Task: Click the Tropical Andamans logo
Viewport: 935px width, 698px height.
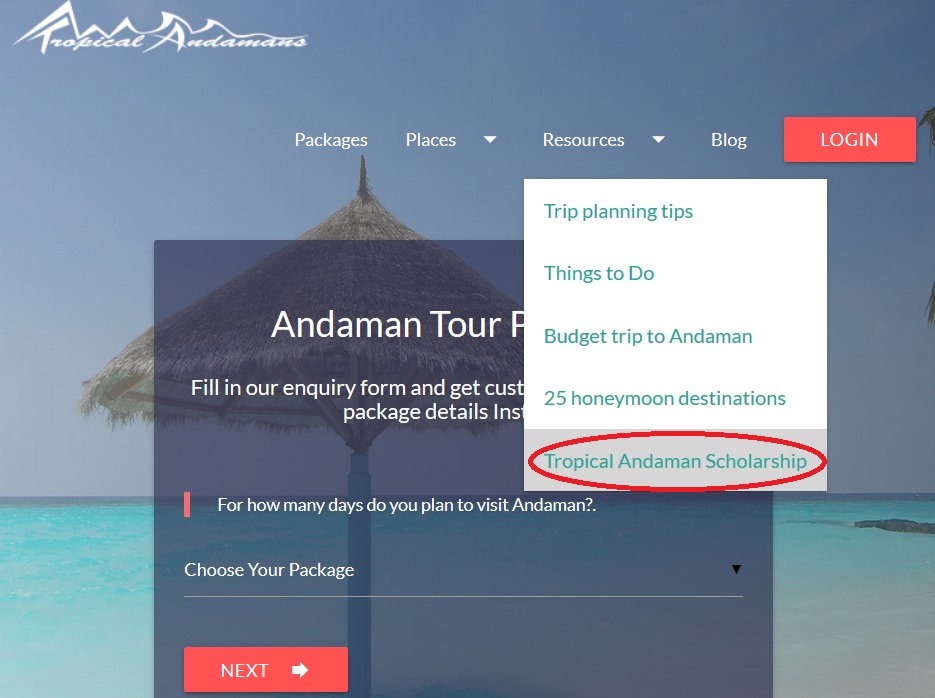Action: pos(160,27)
